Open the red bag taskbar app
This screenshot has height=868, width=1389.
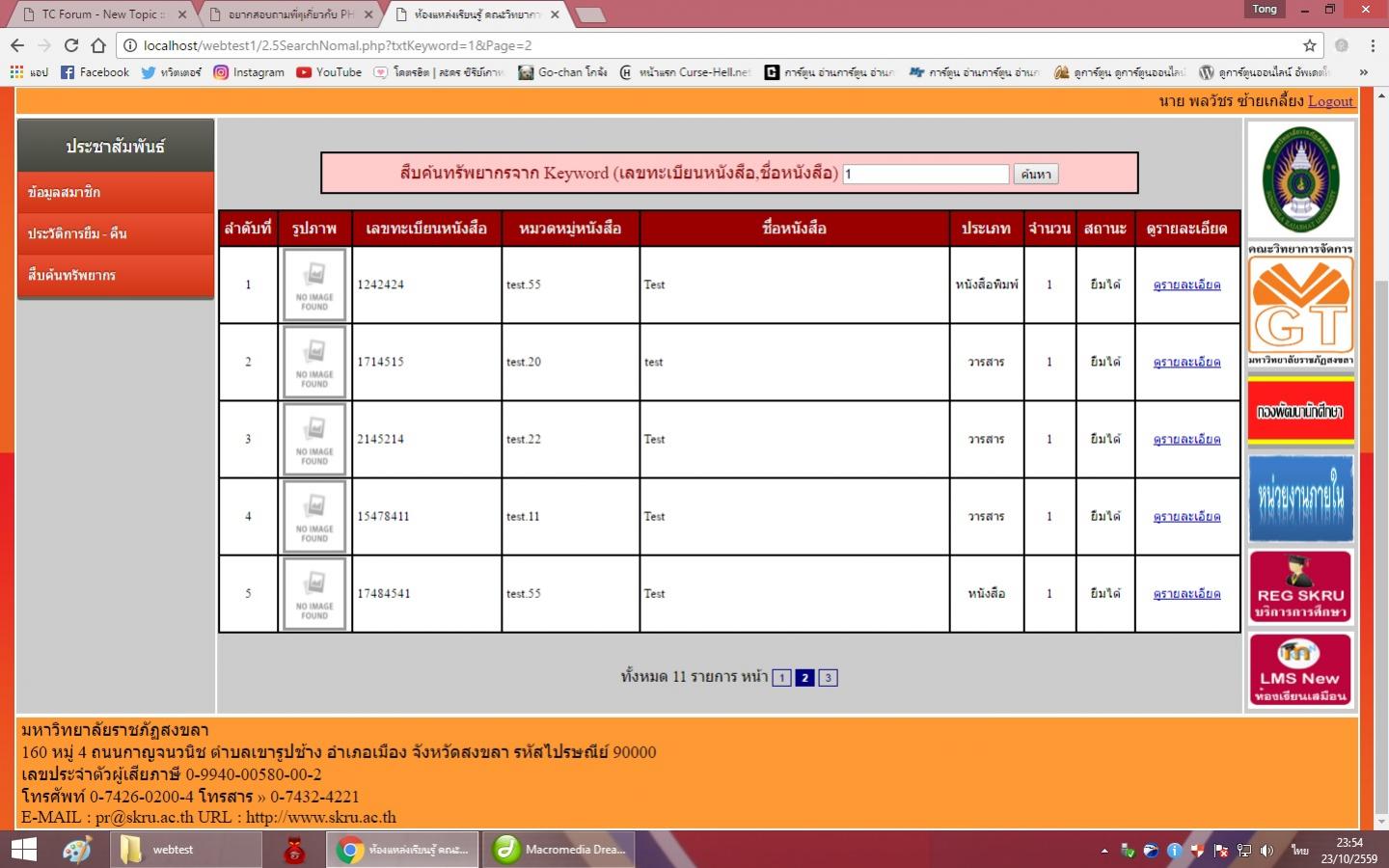tap(295, 850)
